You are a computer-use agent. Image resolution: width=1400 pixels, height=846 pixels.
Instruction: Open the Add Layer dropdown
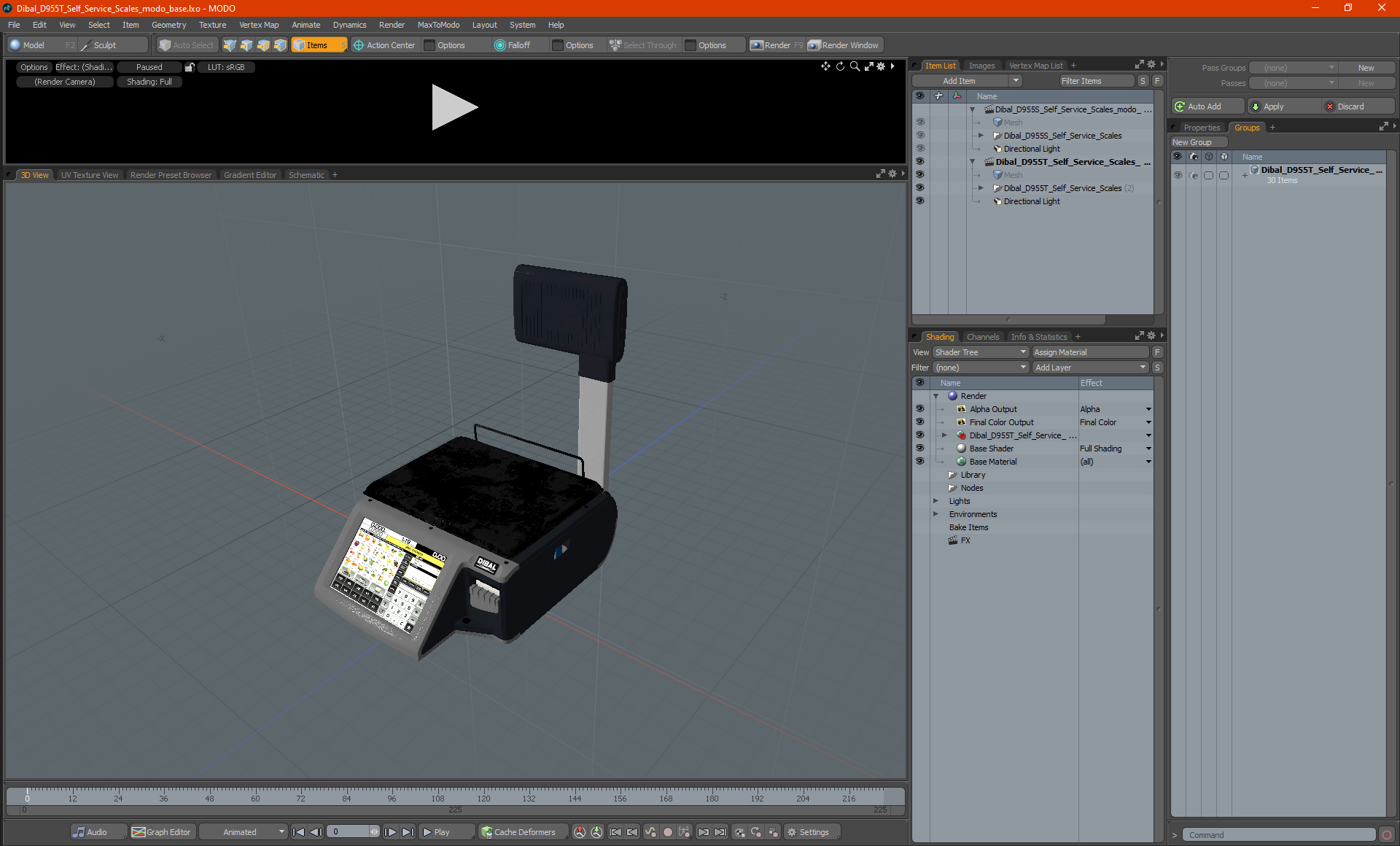(1090, 368)
